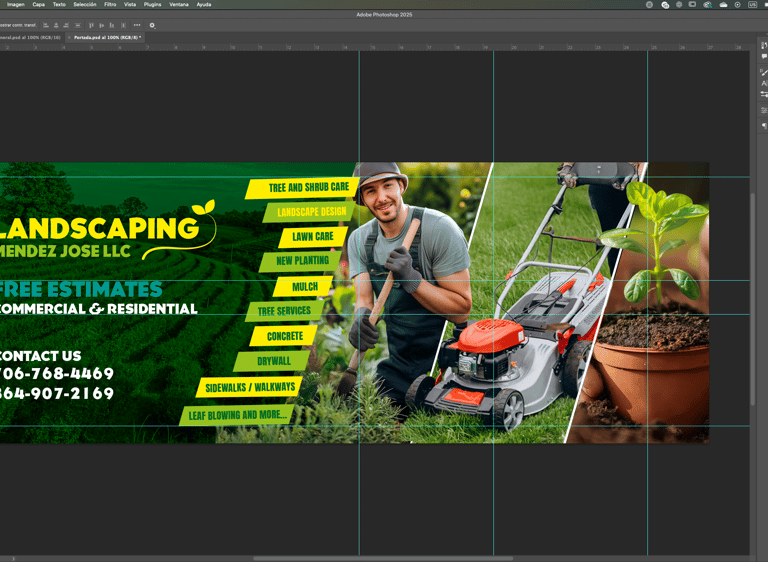Open the Imagen menu
Screen dimensions: 768x562
15,4
